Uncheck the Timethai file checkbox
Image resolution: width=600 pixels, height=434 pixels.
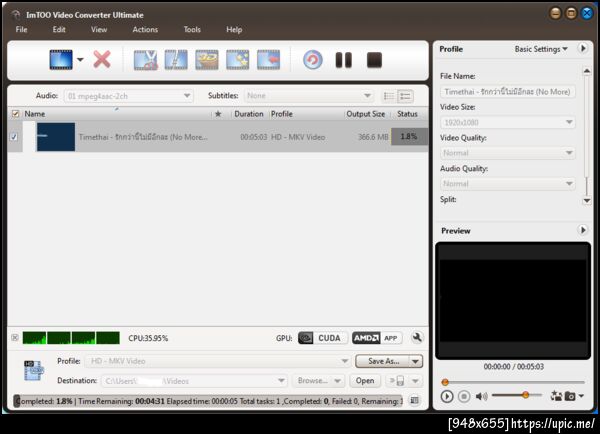14,137
